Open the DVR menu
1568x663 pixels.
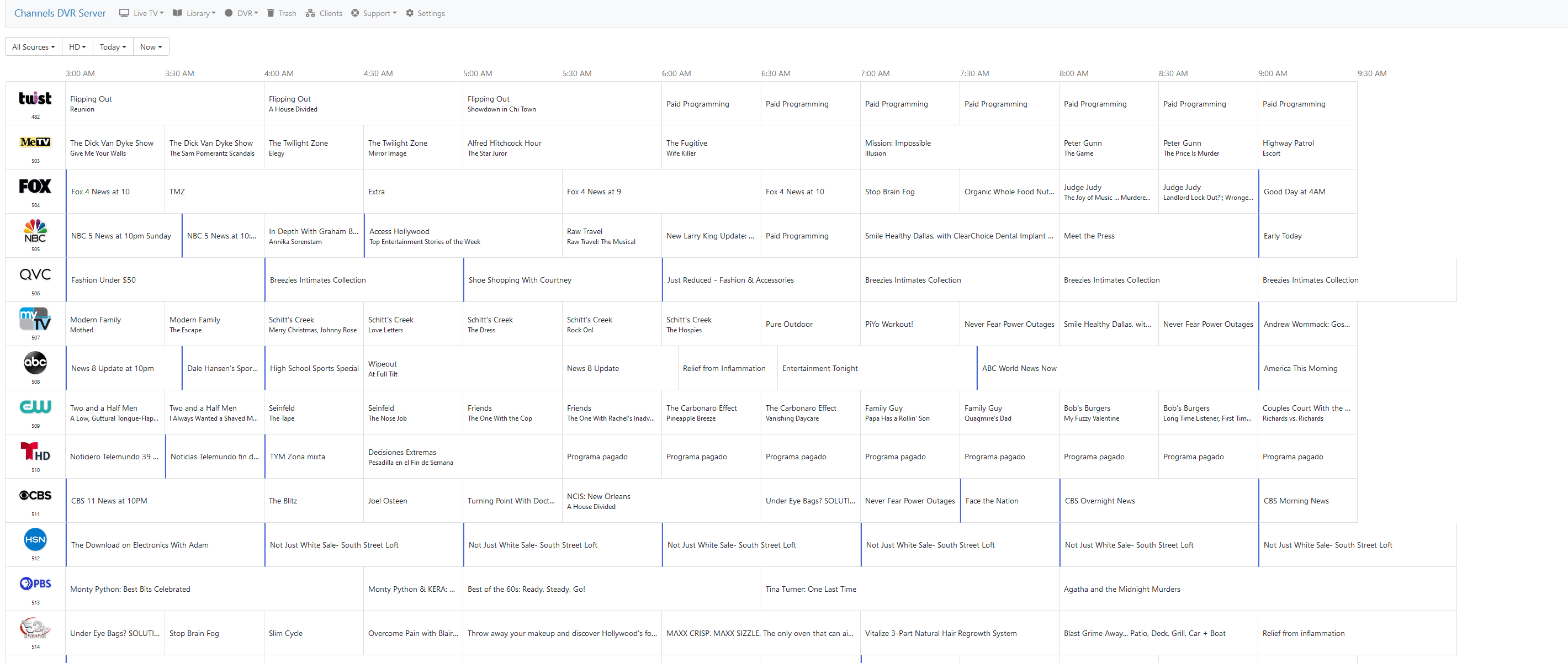pyautogui.click(x=242, y=13)
